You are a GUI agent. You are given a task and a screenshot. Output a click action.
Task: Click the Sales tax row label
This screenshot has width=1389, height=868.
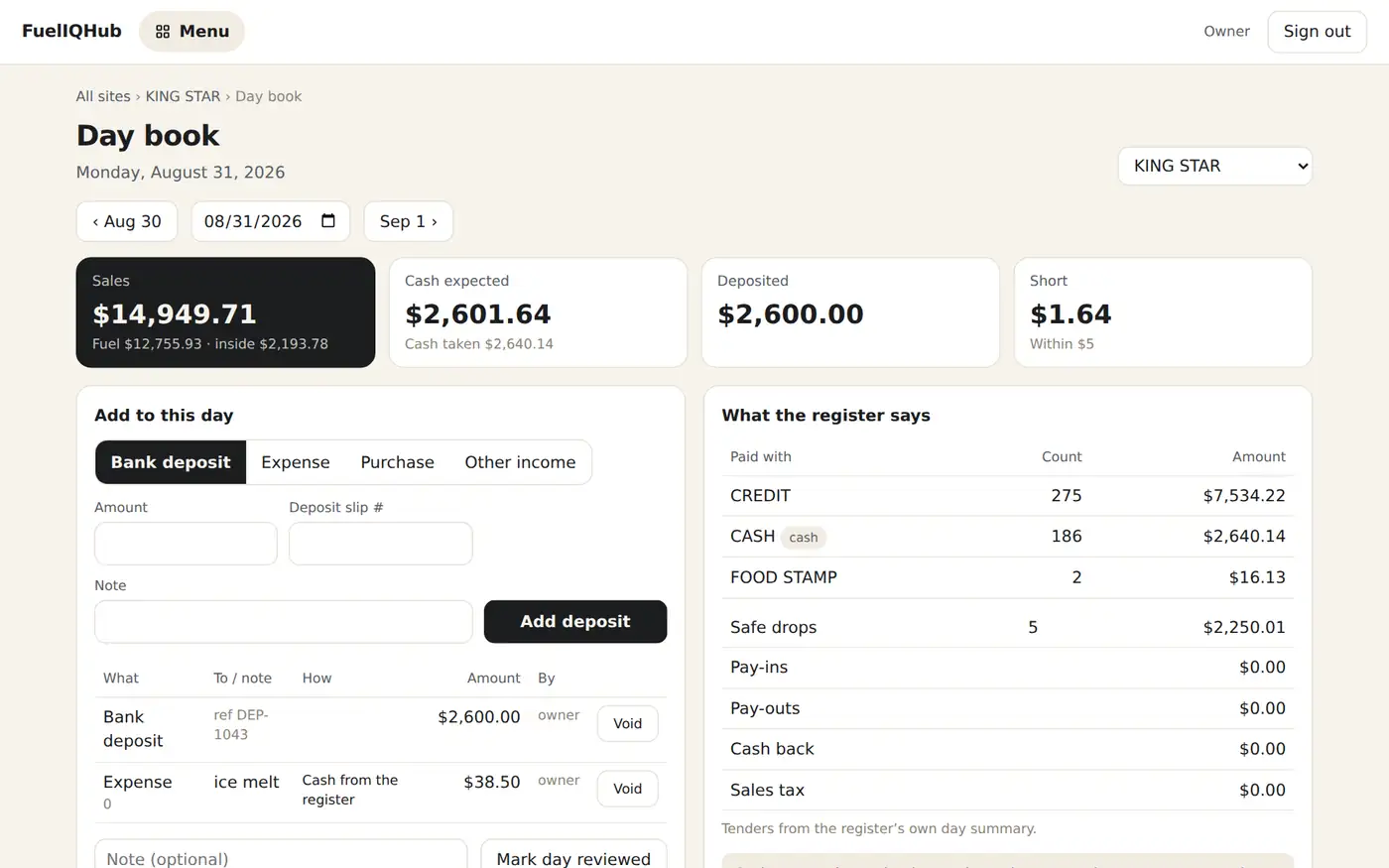tap(767, 791)
